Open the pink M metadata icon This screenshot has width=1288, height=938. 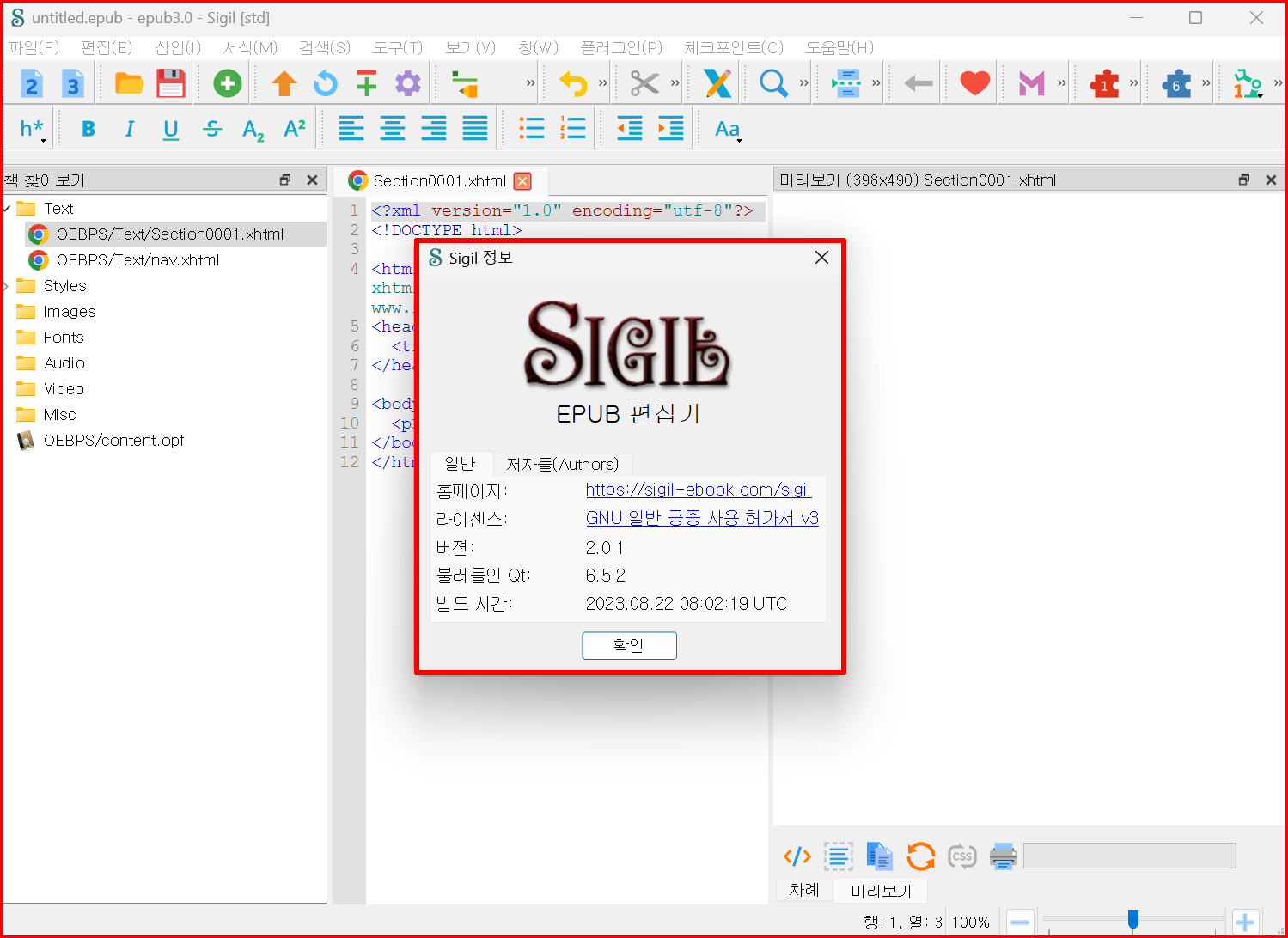coord(1031,83)
